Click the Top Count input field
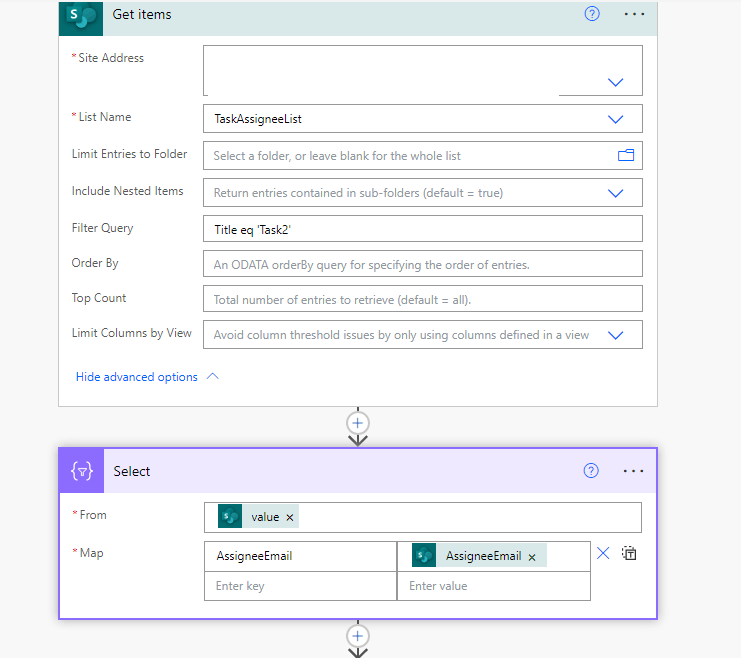This screenshot has width=741, height=658. click(x=422, y=299)
